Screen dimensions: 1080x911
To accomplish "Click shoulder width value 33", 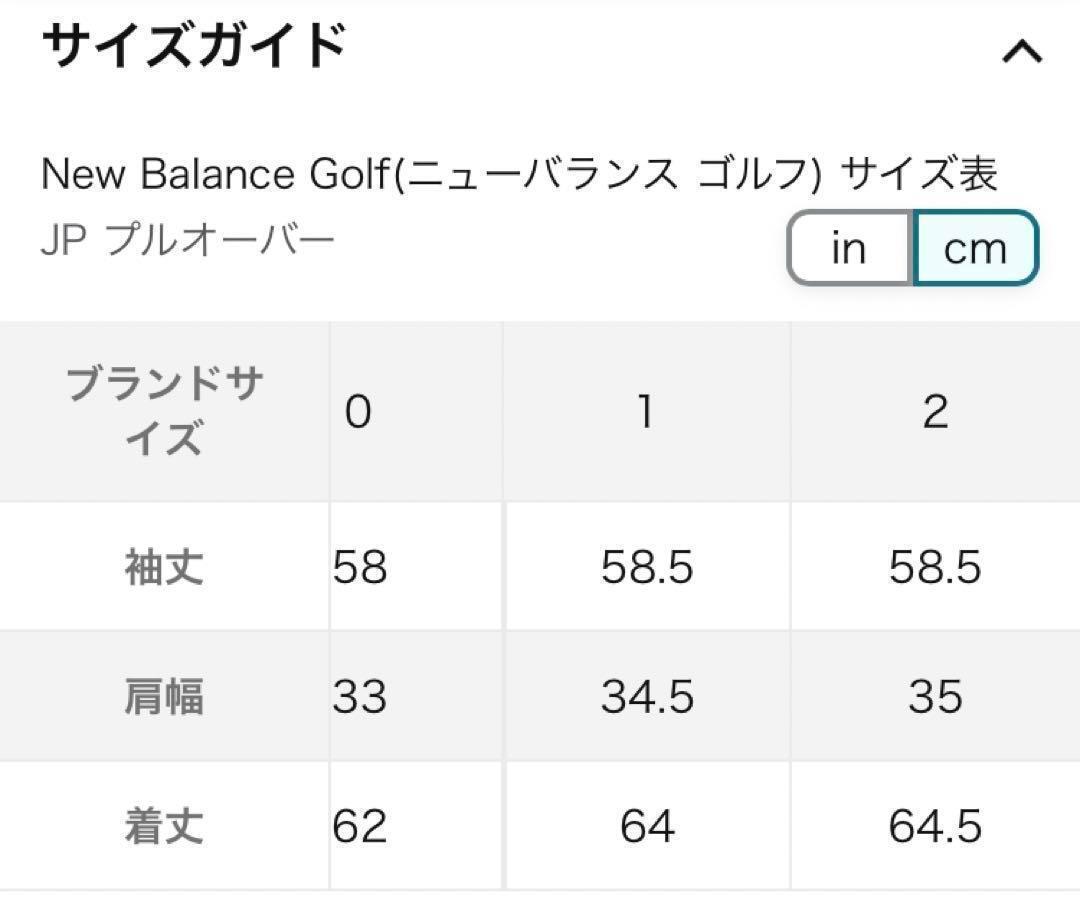I will click(360, 696).
